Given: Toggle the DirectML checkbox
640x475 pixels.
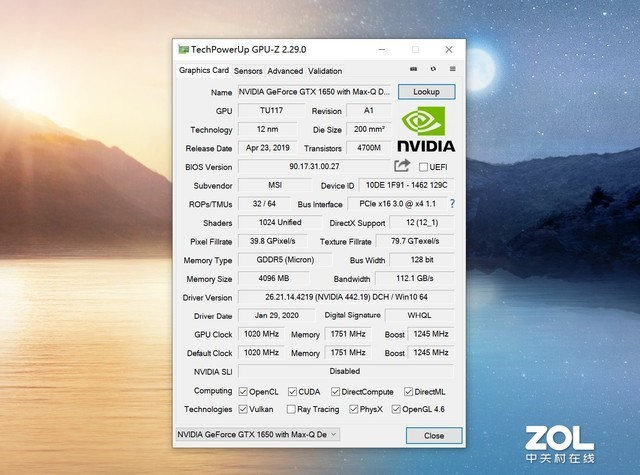Looking at the screenshot, I should (x=408, y=392).
